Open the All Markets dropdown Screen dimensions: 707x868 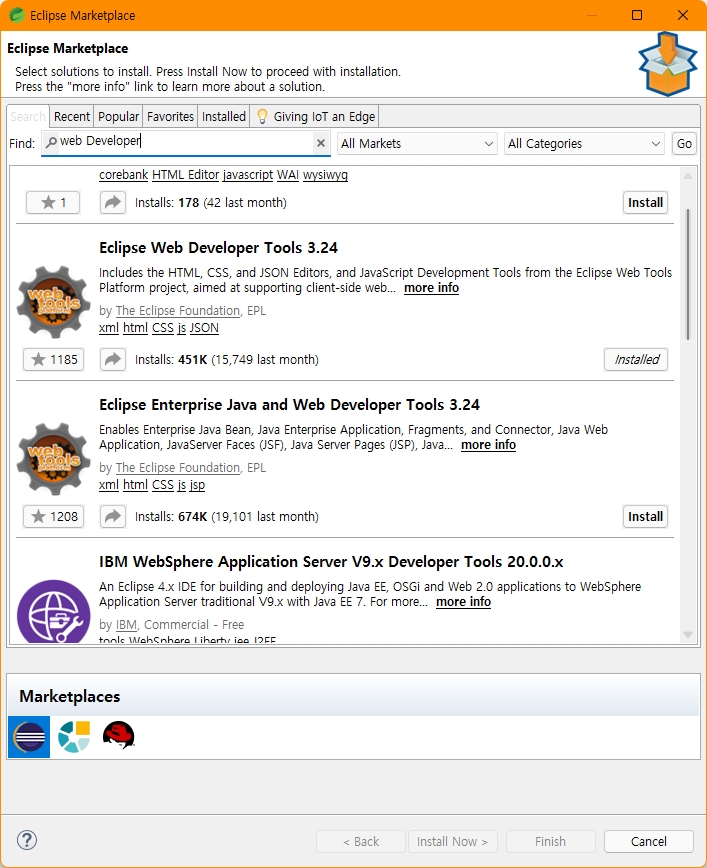417,143
